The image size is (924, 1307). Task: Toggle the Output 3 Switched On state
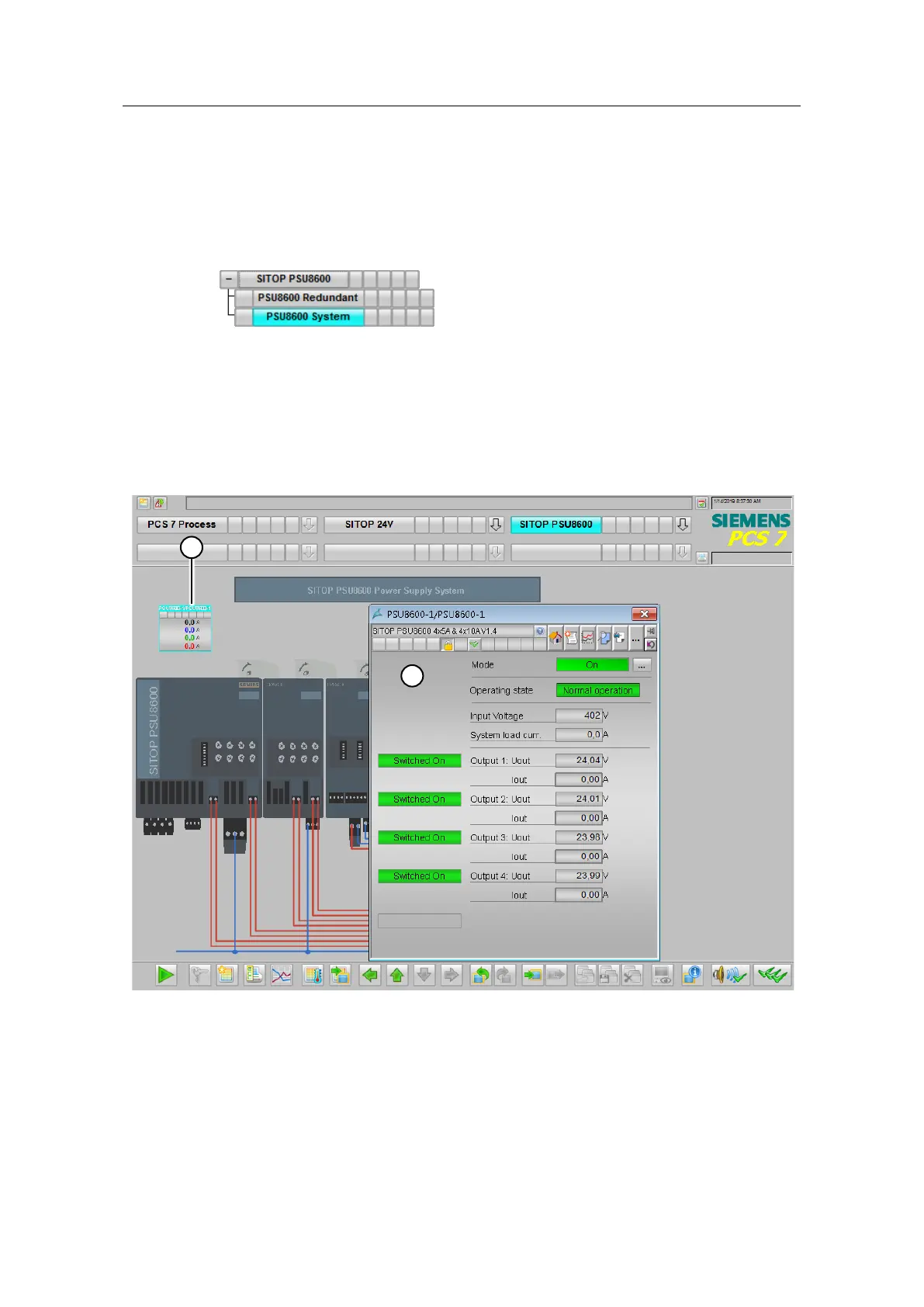419,837
